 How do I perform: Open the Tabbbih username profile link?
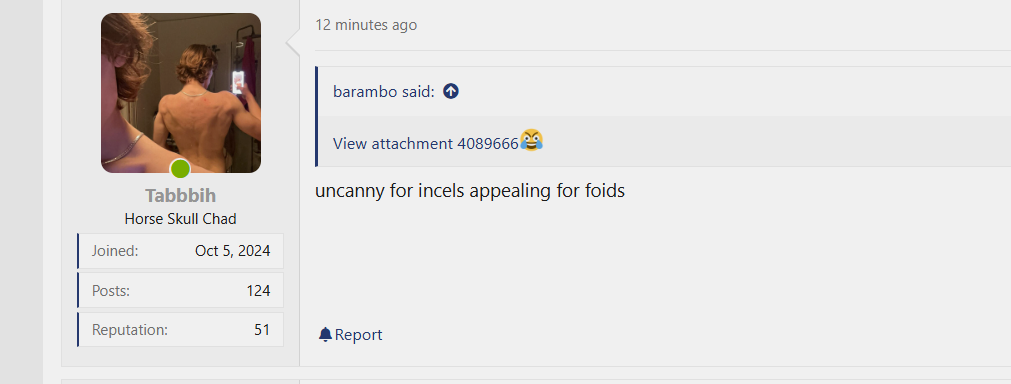point(181,195)
